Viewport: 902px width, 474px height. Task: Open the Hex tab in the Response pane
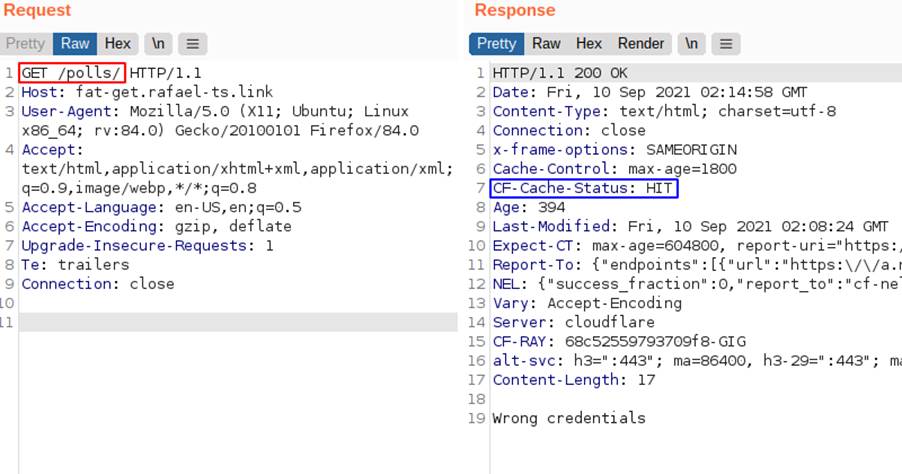click(589, 44)
